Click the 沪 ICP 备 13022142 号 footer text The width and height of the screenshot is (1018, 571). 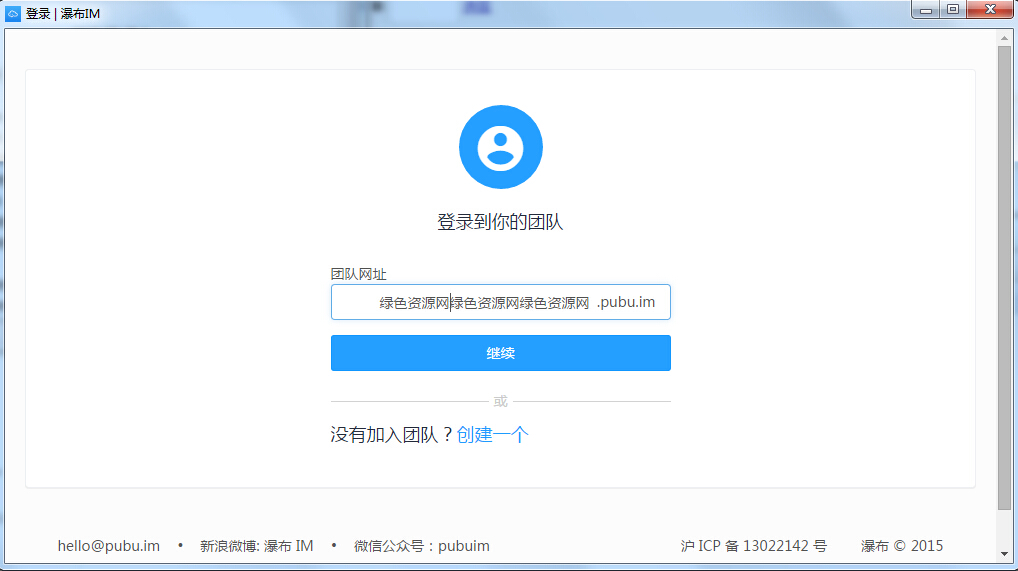tap(753, 546)
